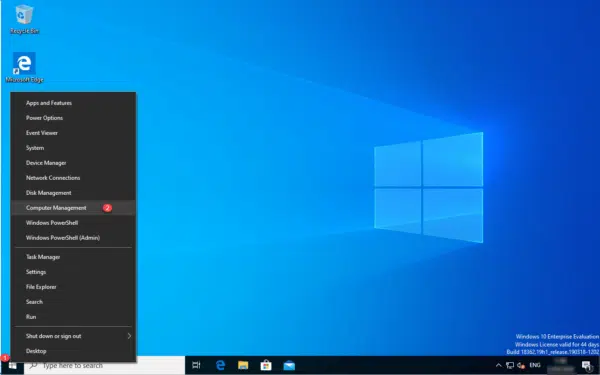600x375 pixels.
Task: Open Microsoft Store taskbar icon
Action: 266,365
